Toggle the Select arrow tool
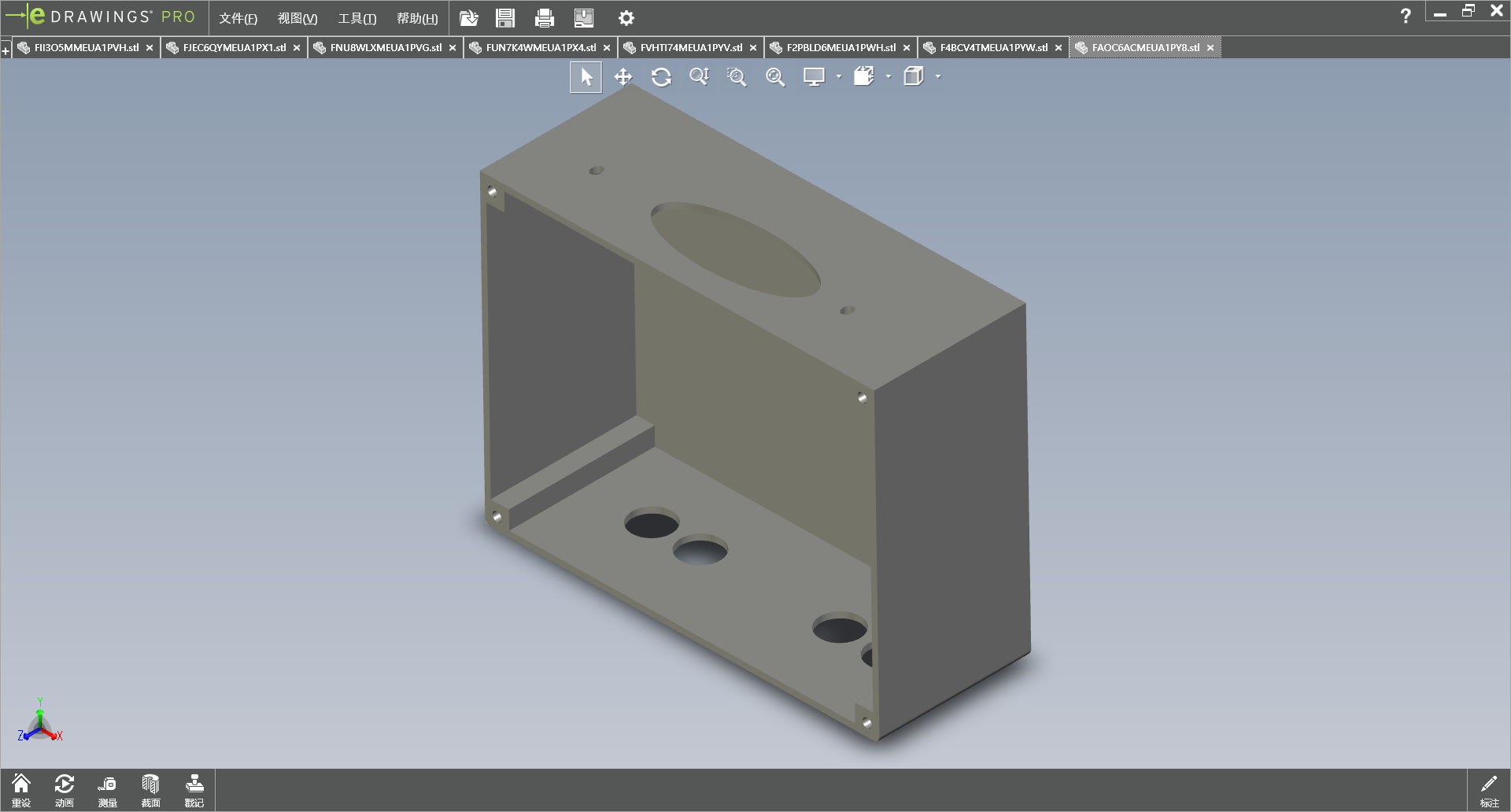 (x=586, y=77)
